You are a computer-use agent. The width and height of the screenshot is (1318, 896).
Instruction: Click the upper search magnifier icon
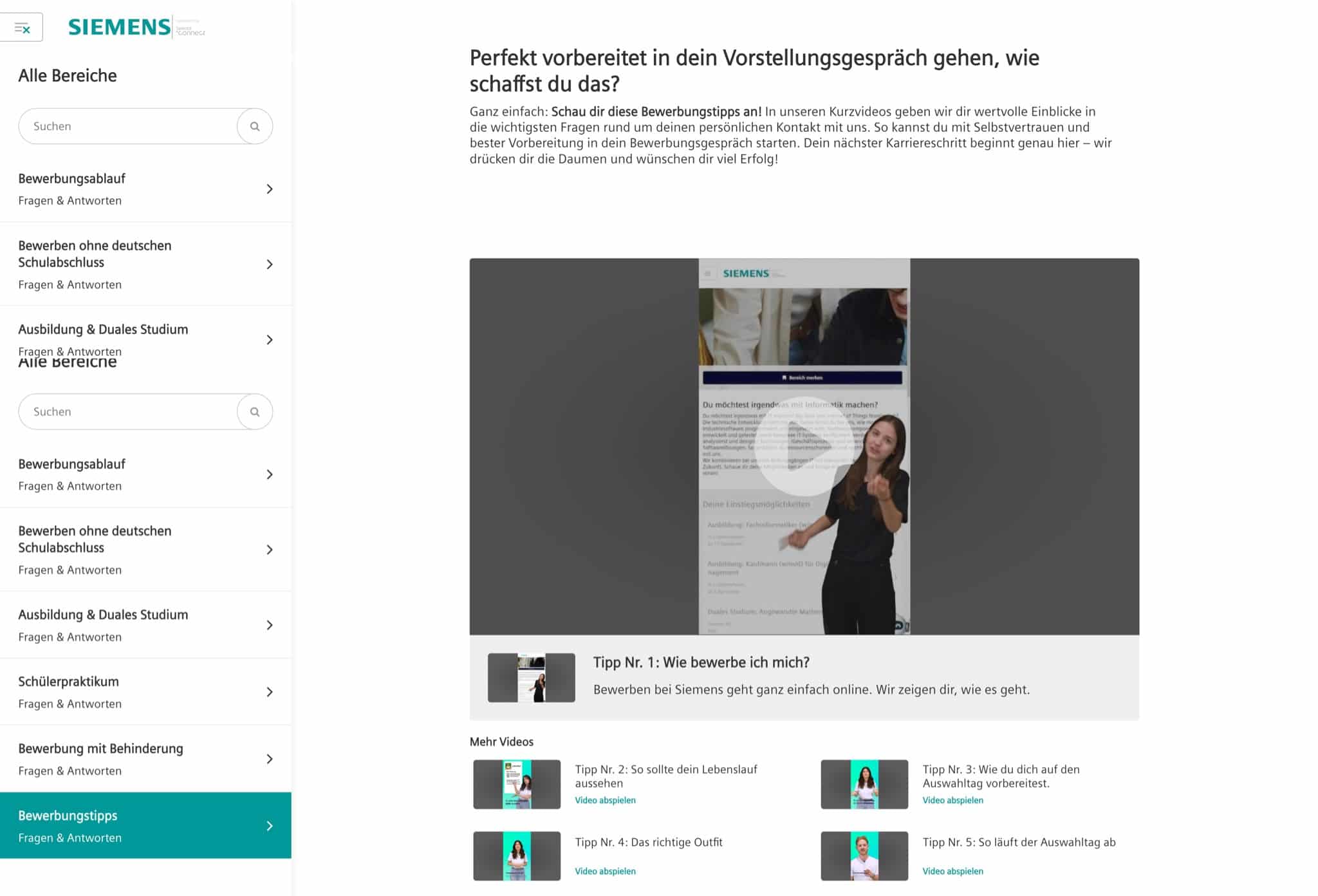(255, 126)
